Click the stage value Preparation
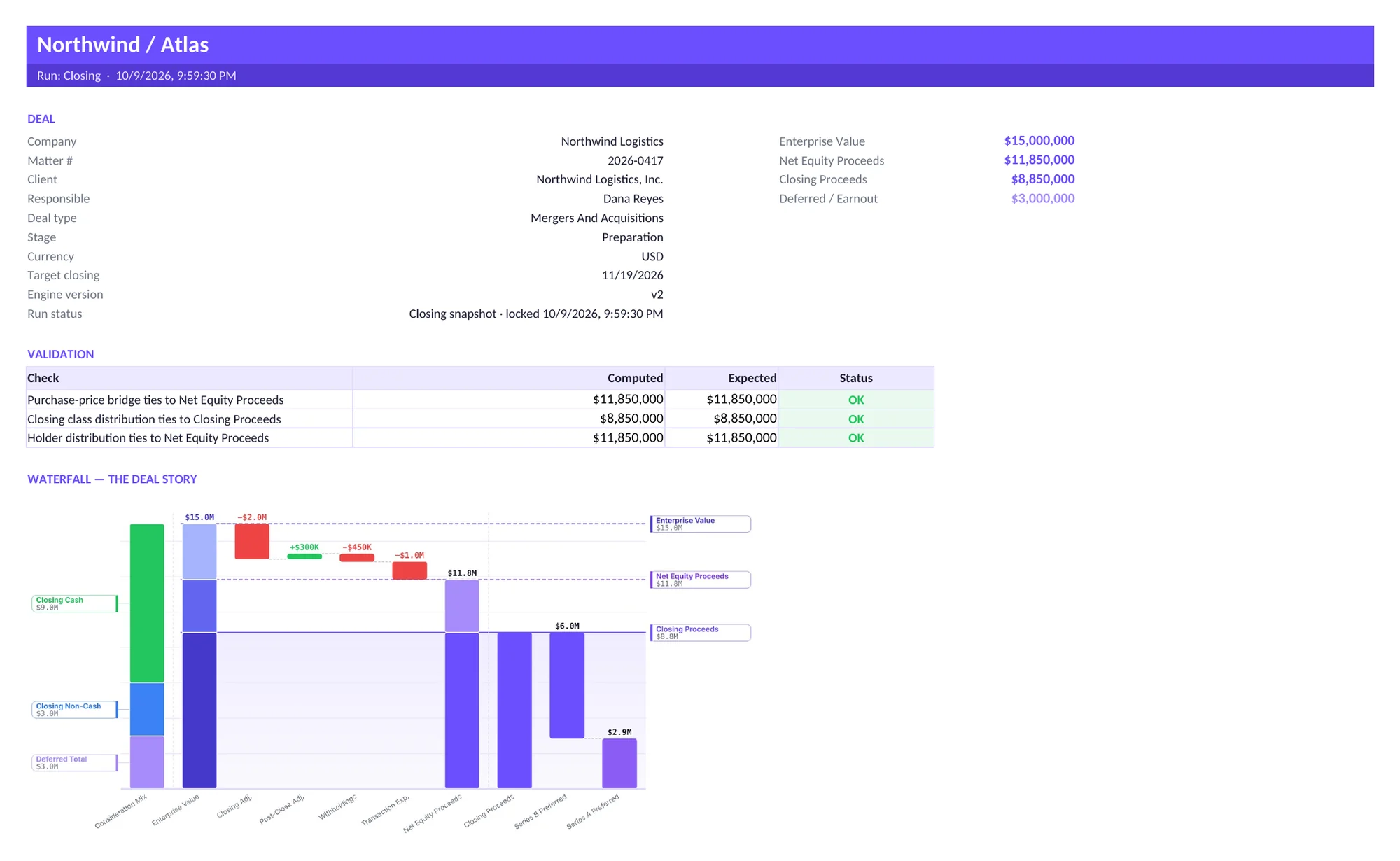Screen dimensions: 1400x861 click(632, 237)
